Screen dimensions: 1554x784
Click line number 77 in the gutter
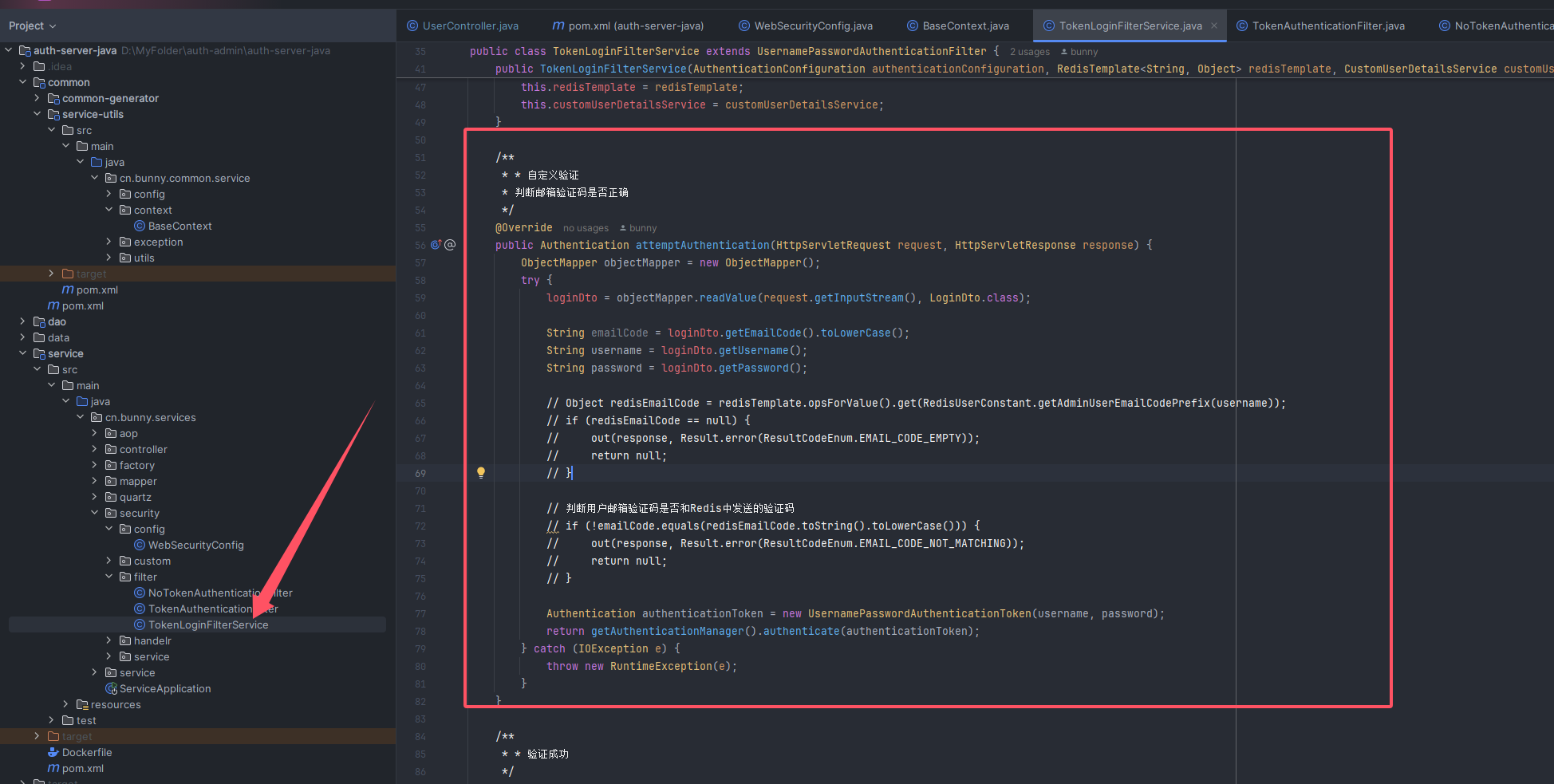(x=420, y=614)
